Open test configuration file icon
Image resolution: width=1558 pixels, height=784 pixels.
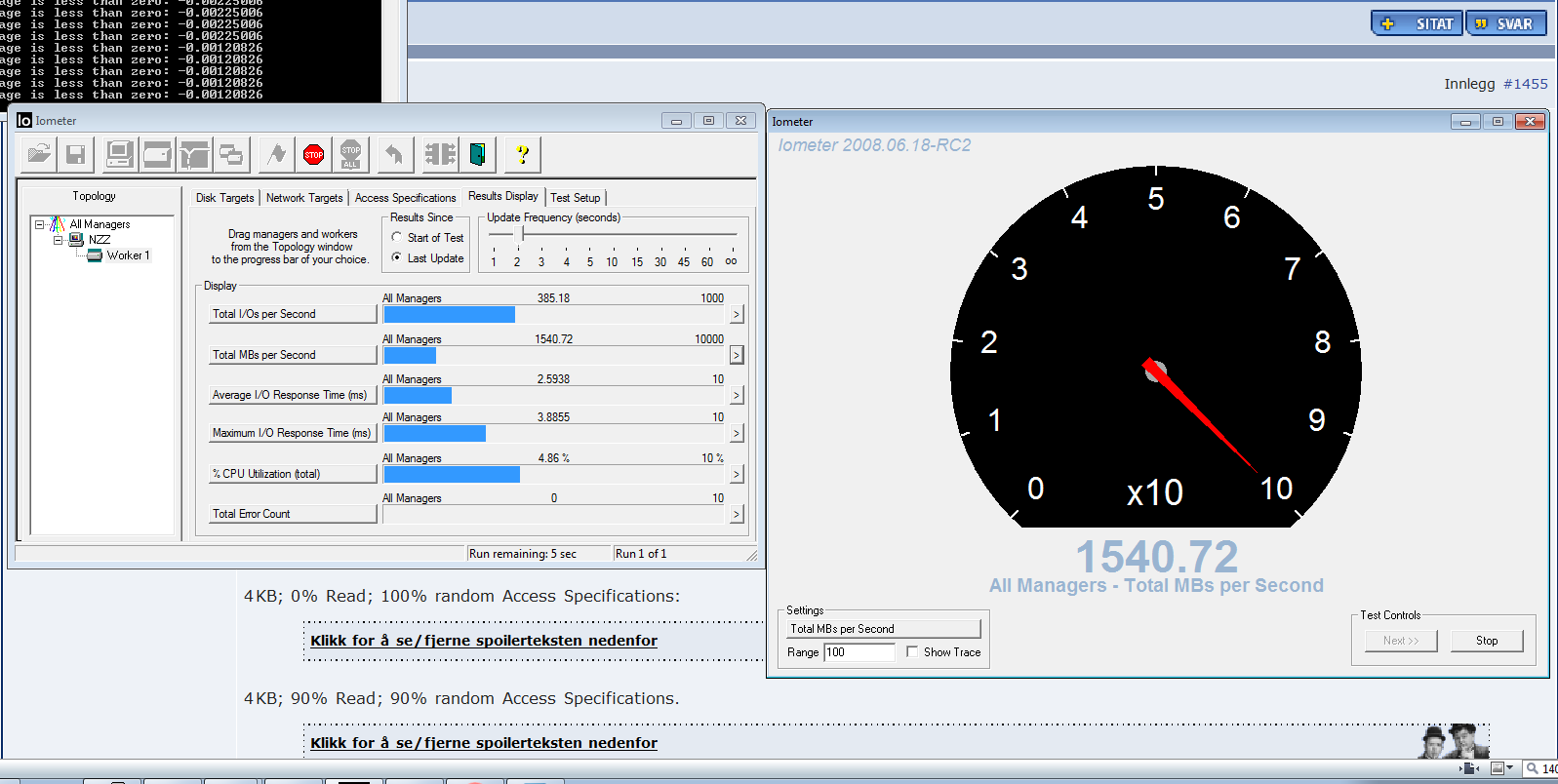40,154
